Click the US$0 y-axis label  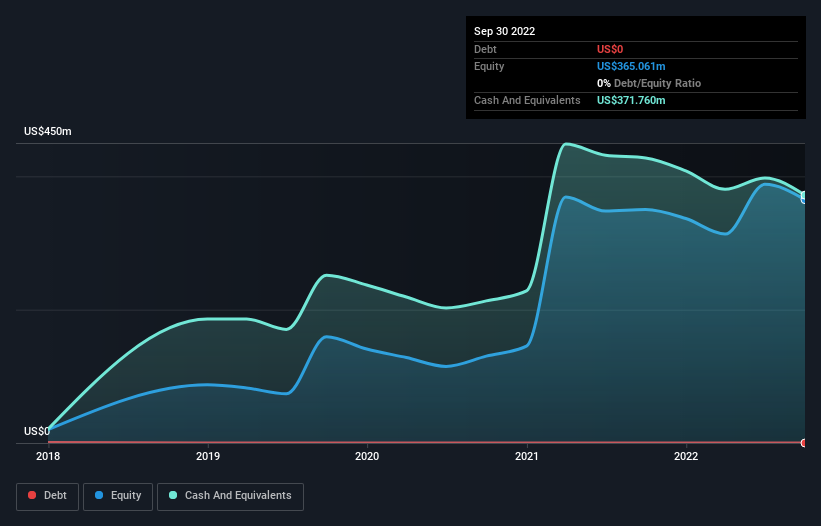(37, 431)
